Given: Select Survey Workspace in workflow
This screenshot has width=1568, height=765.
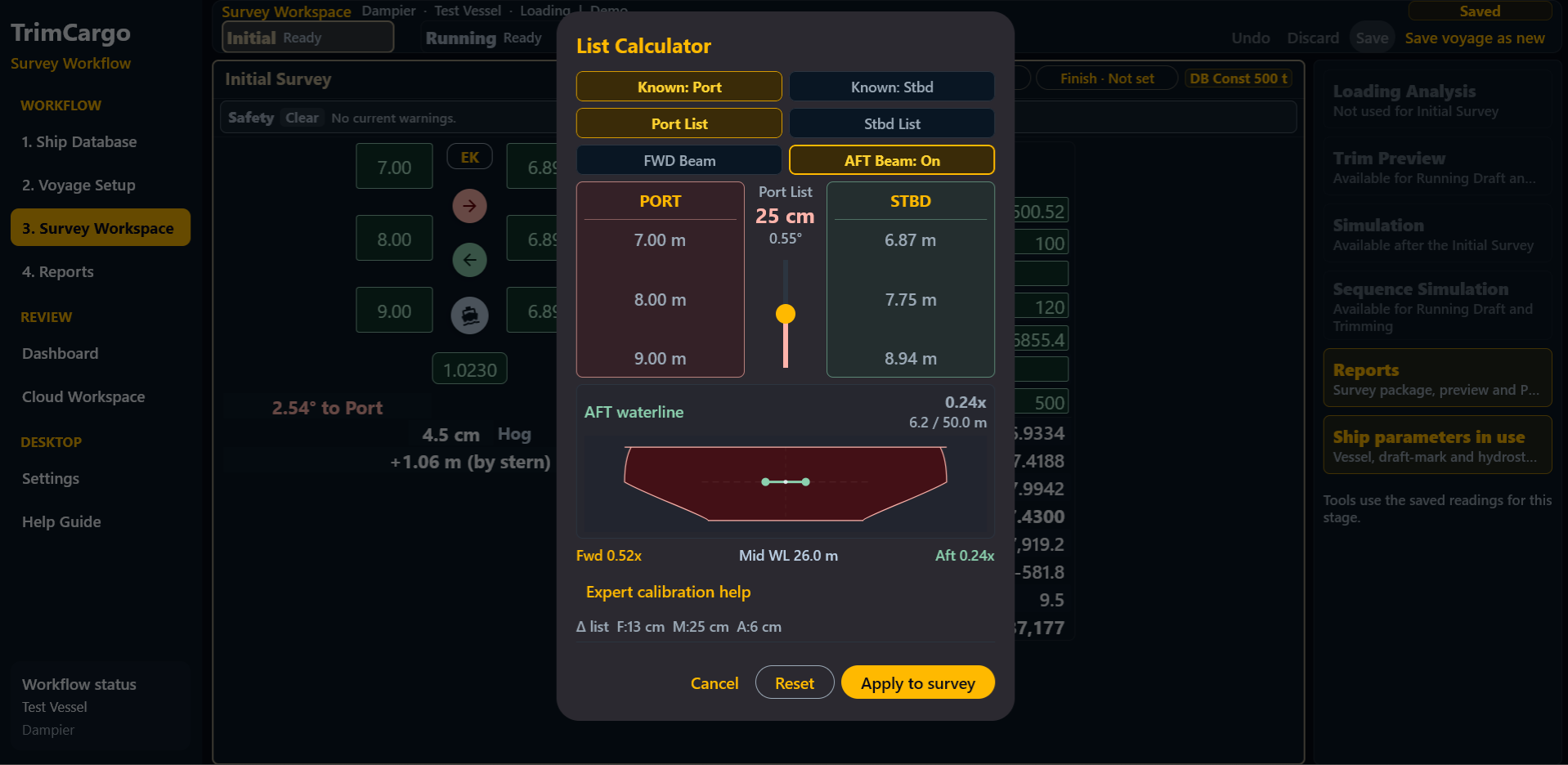Looking at the screenshot, I should (x=101, y=228).
